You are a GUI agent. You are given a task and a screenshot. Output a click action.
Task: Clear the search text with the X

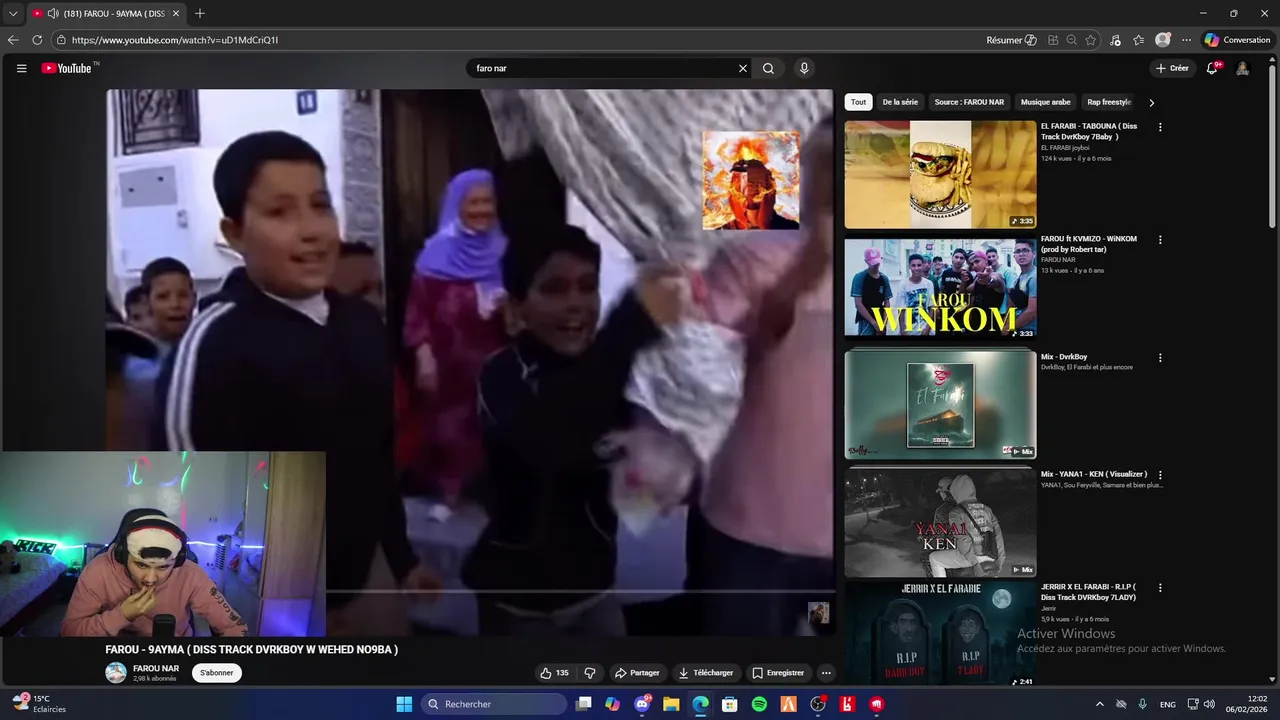pos(743,68)
